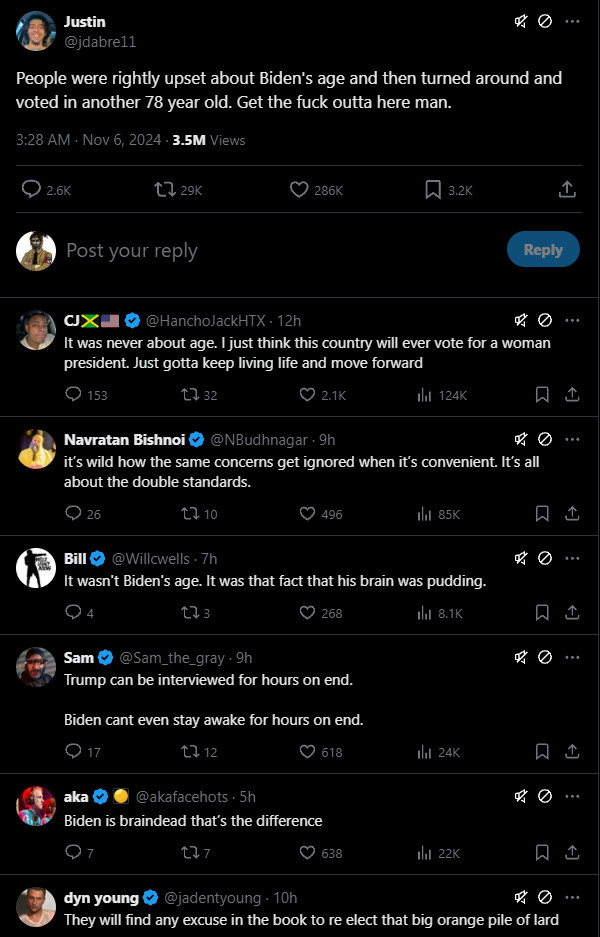The height and width of the screenshot is (937, 600).
Task: Bookmark Bill's reply
Action: [x=542, y=613]
